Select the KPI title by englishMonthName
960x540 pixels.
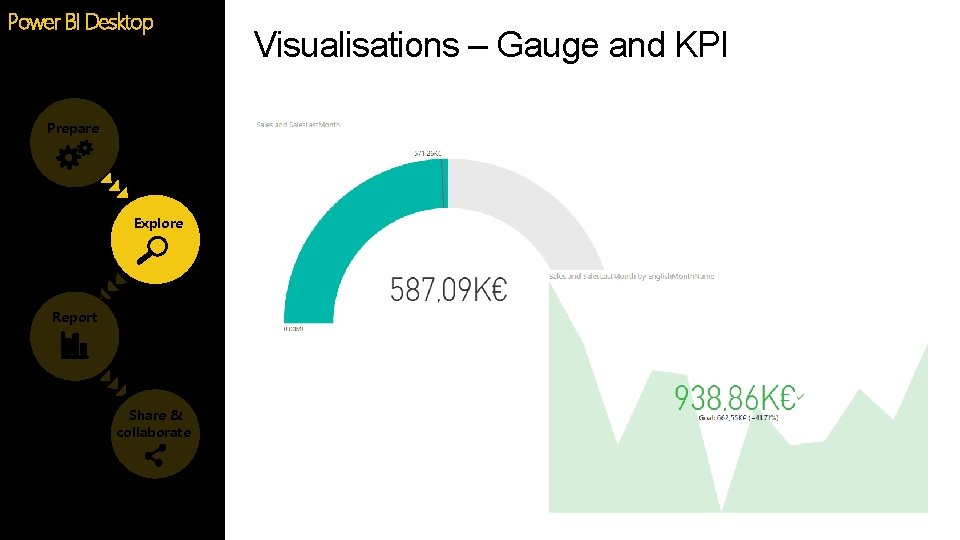tap(631, 276)
